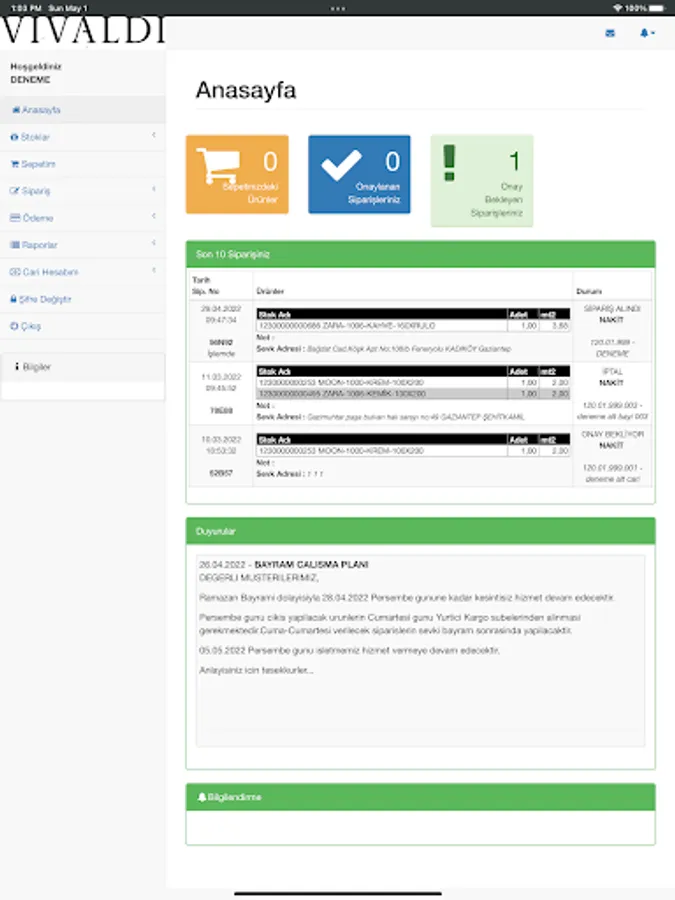This screenshot has height=900, width=675.
Task: Open Şifre Değiştir in the sidebar
Action: click(83, 299)
